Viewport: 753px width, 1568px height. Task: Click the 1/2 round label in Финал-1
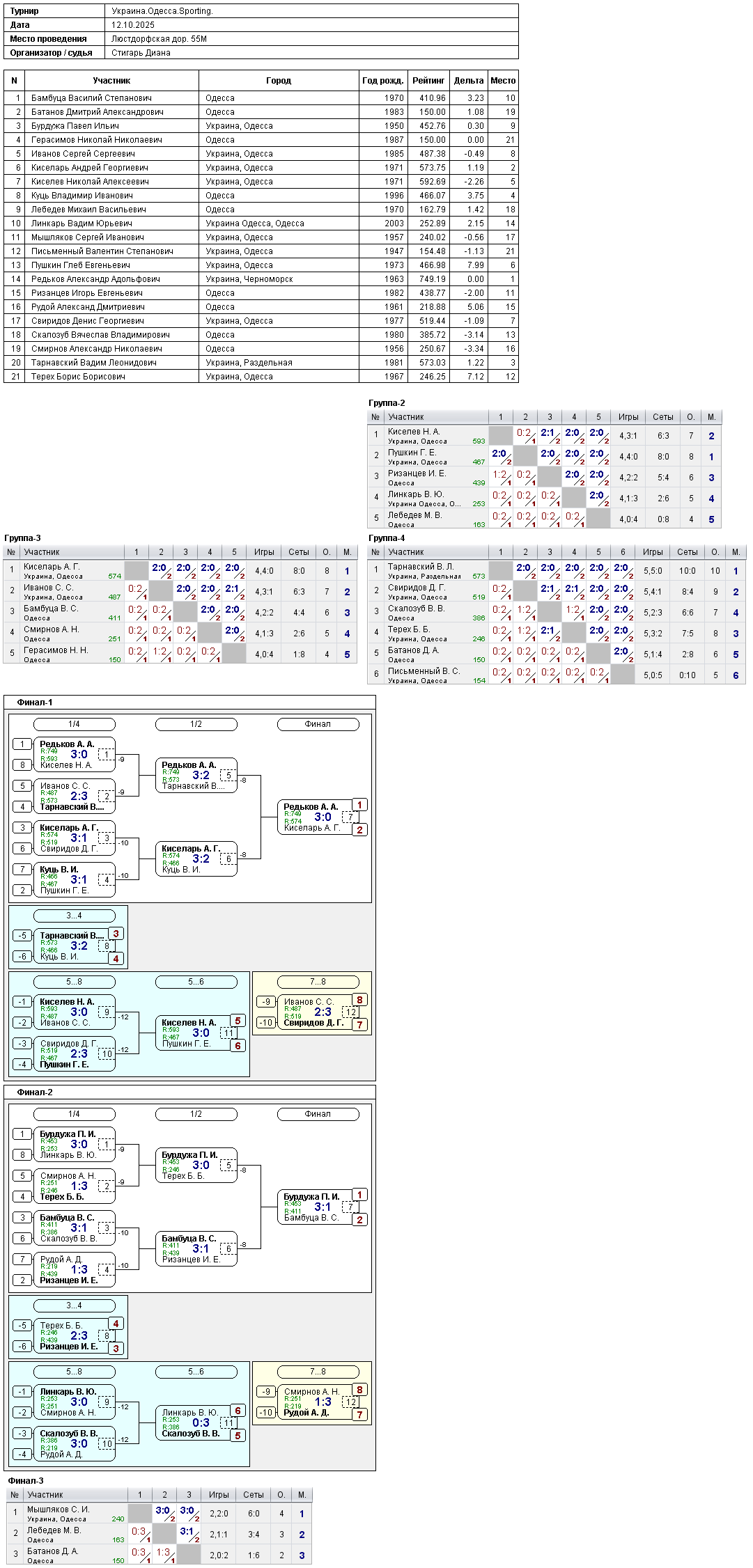196,724
